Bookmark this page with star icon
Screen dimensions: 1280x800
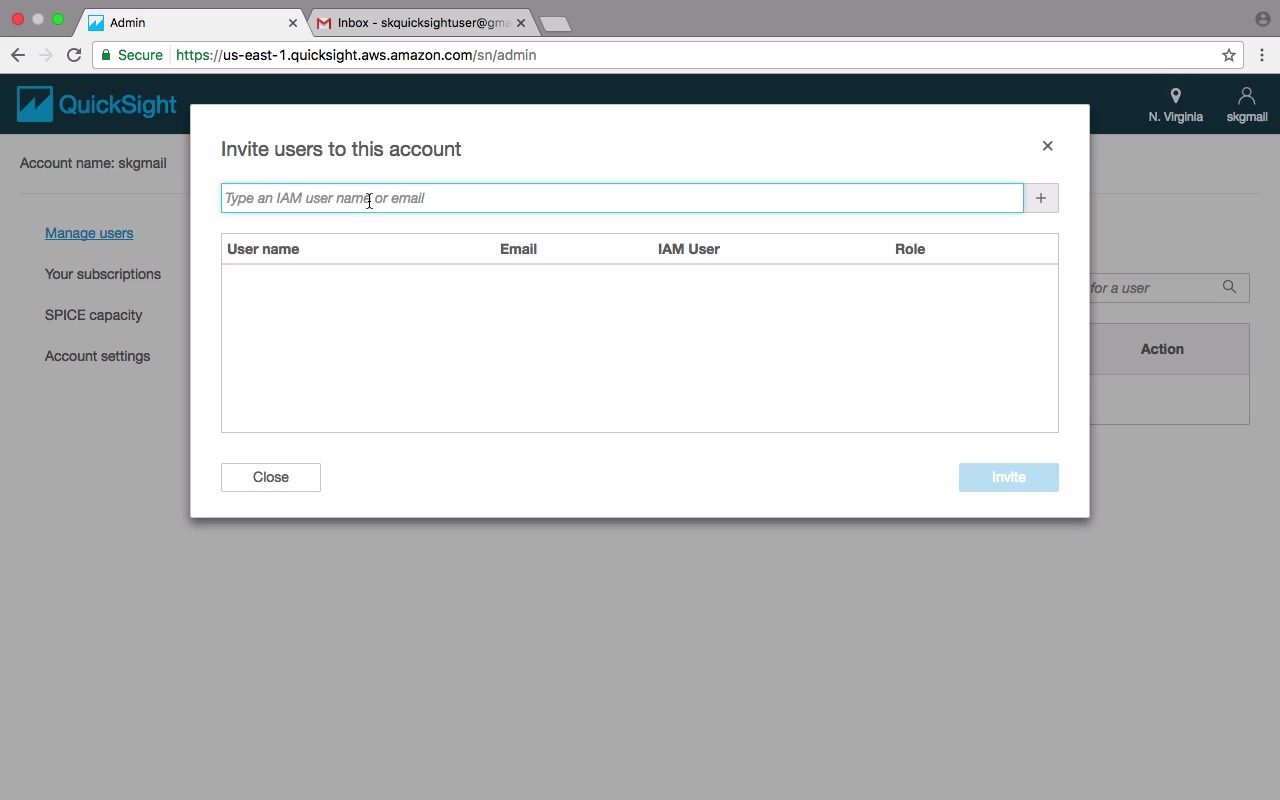click(1229, 55)
